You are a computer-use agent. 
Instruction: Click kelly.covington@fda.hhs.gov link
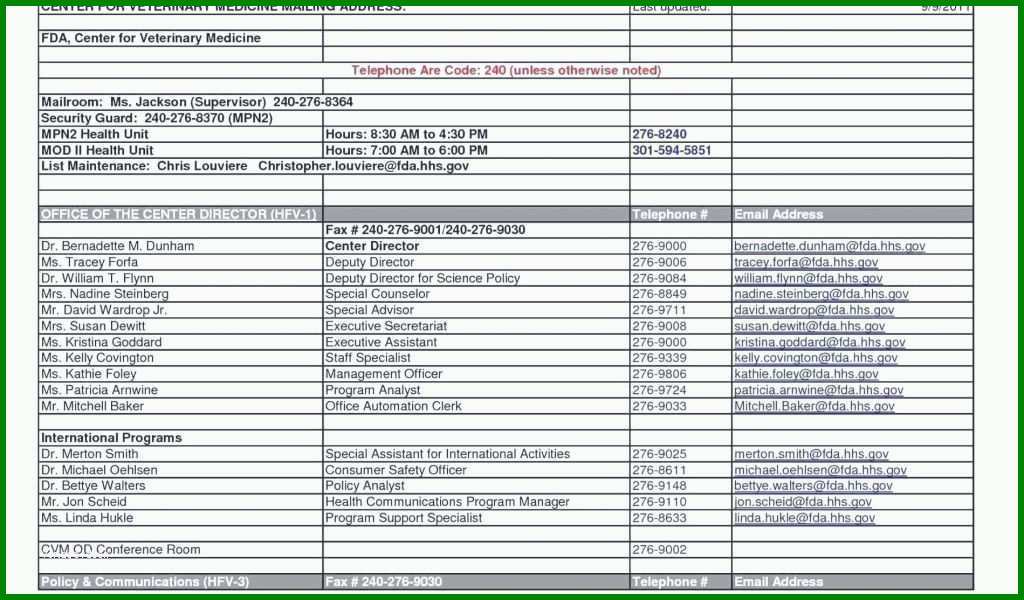tap(816, 358)
